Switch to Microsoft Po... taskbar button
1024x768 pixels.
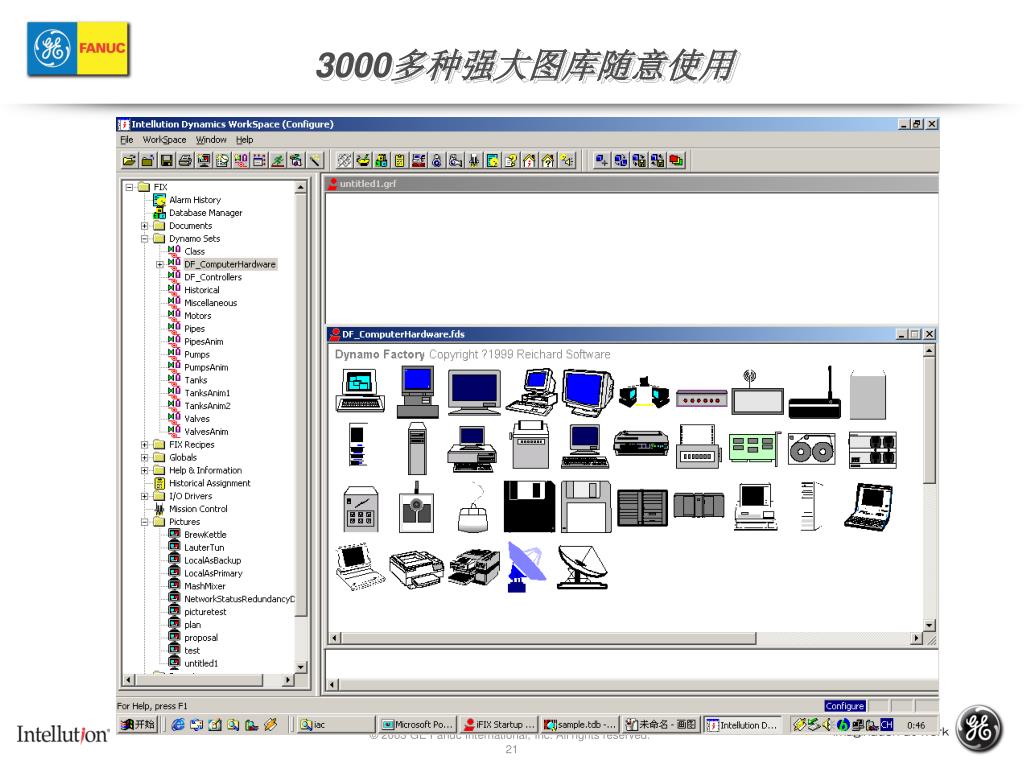pos(417,725)
